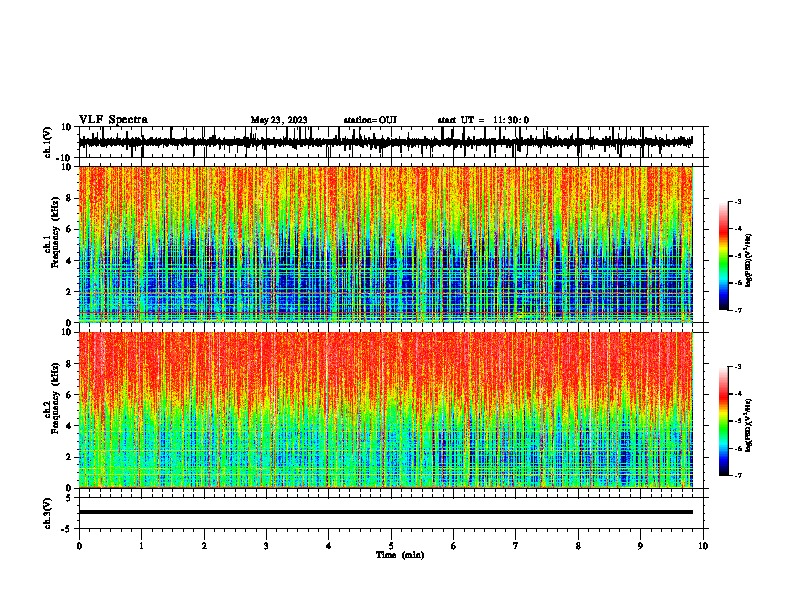Click the ch.1 spectrogram color scale bar
The width and height of the screenshot is (792, 612).
[x=723, y=256]
